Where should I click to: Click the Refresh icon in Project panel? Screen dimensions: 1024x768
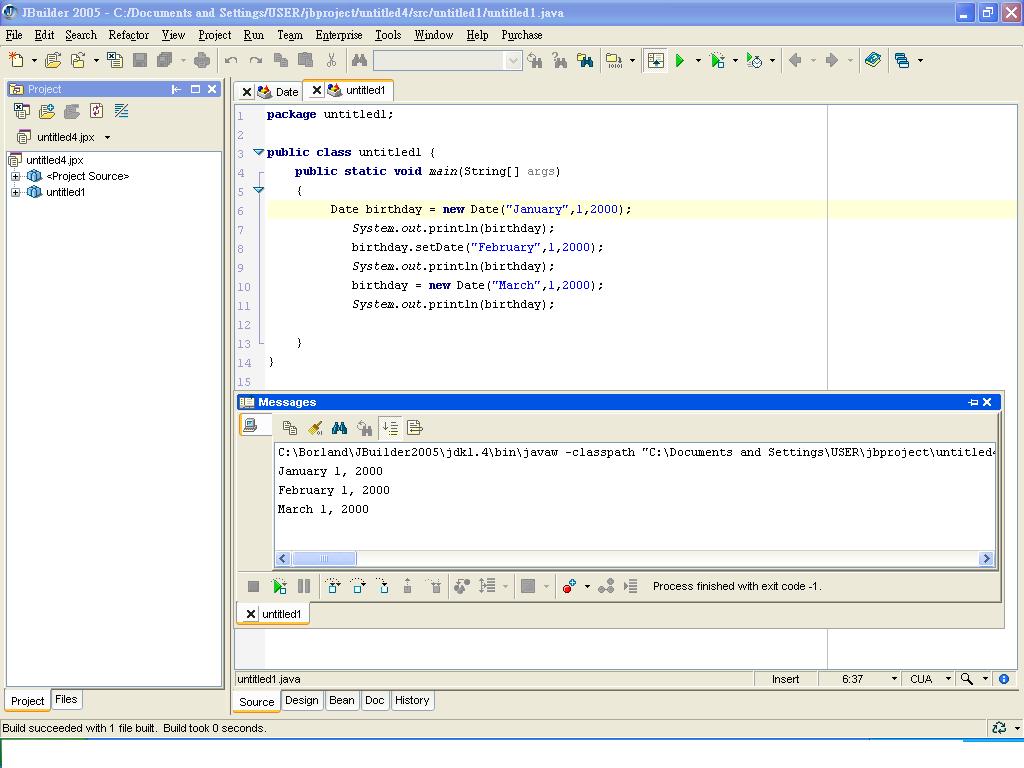tap(97, 111)
